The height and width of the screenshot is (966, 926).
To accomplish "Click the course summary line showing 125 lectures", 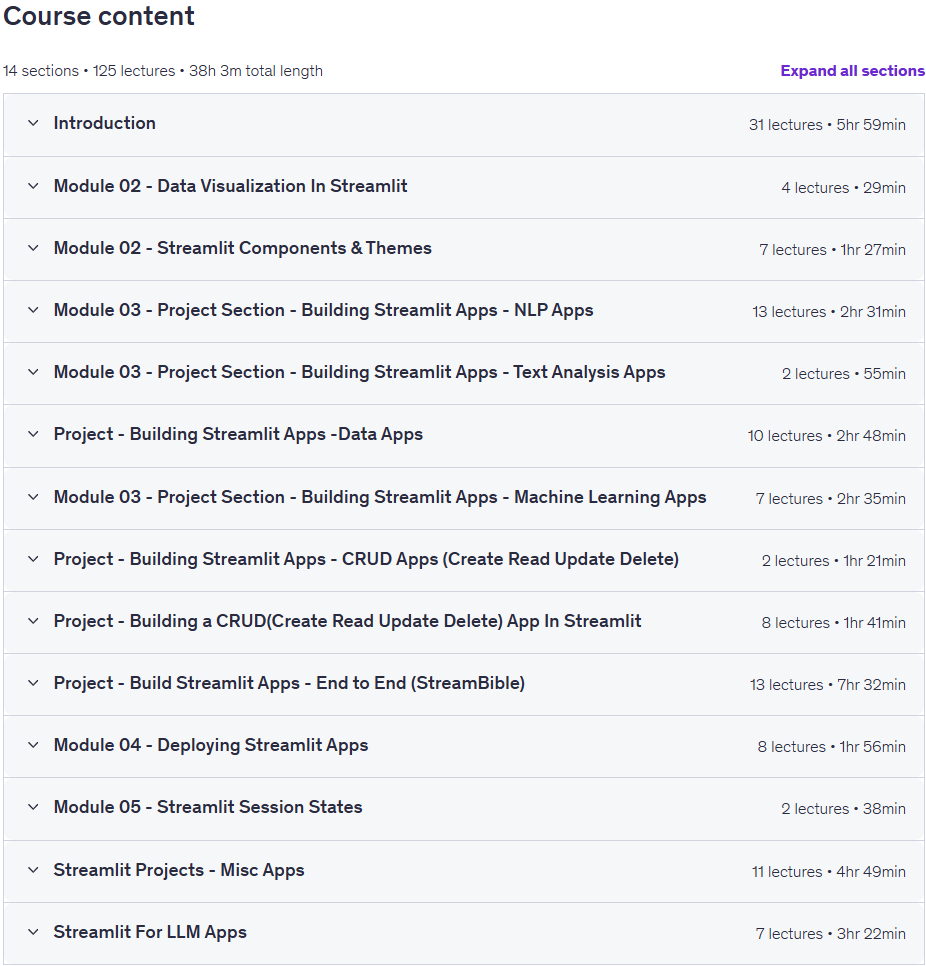I will (x=163, y=71).
